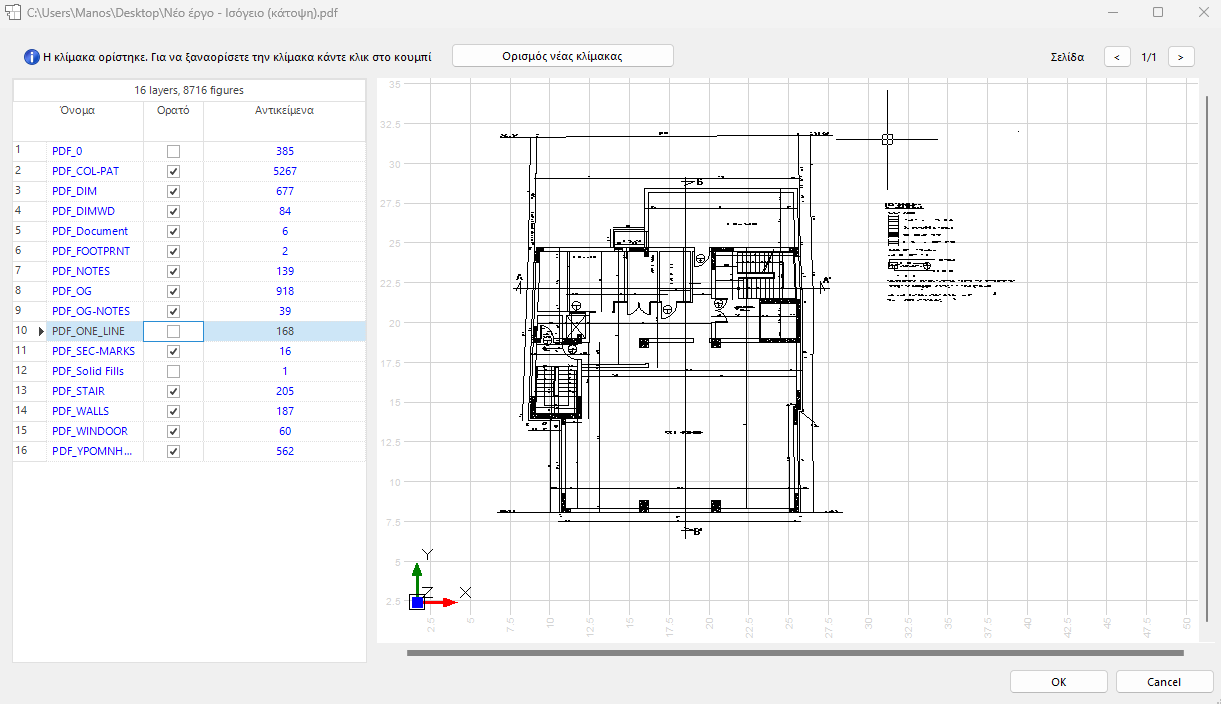Click the application icon in the title bar
1221x704 pixels.
(14, 13)
